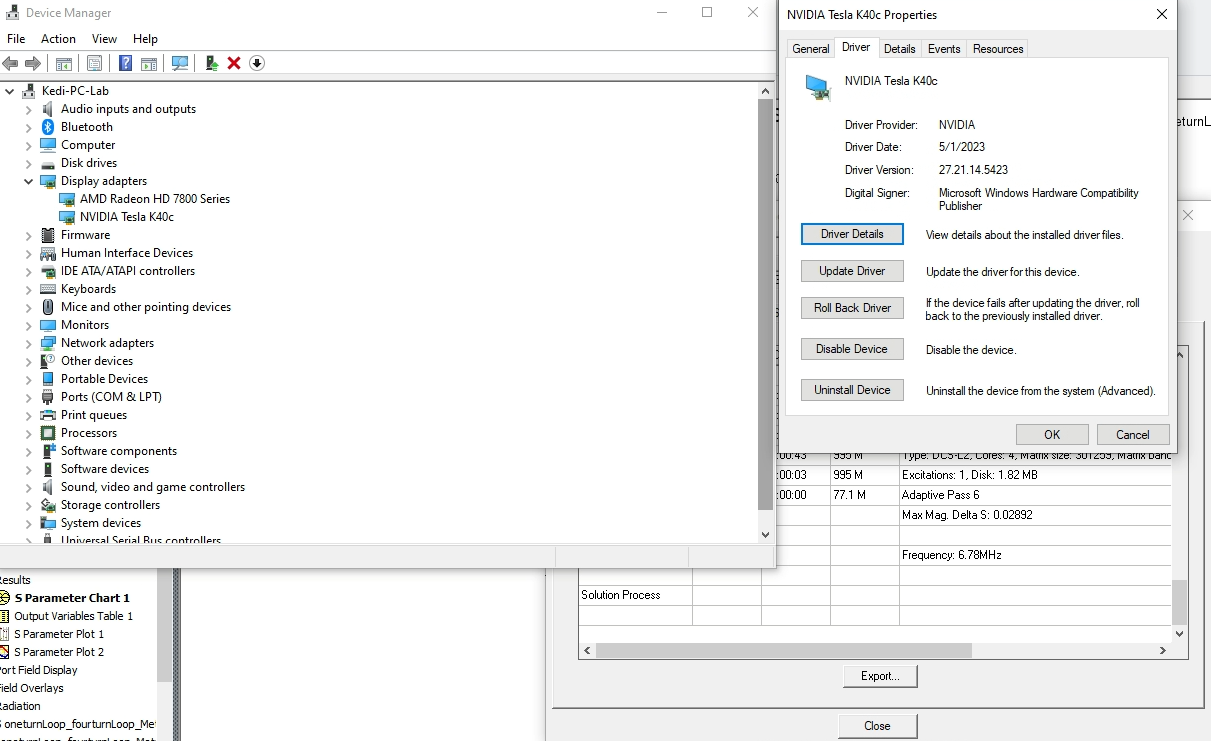
Task: Click the Keyboards category icon
Action: coord(48,289)
